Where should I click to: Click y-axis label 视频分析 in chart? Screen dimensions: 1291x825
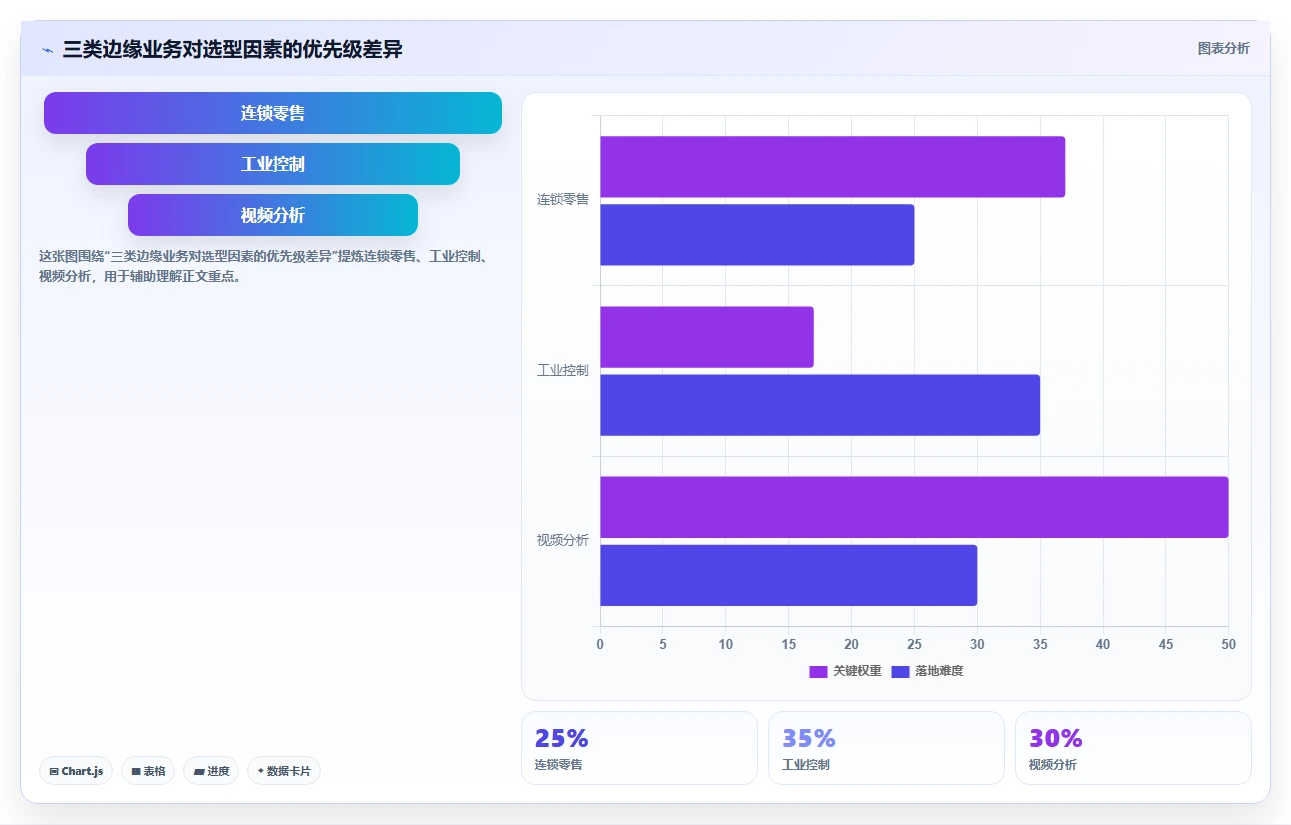click(x=563, y=540)
